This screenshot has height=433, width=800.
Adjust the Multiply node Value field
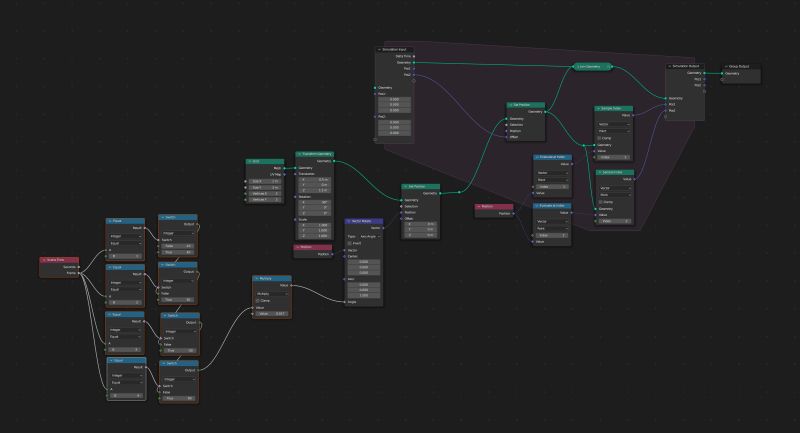(272, 314)
